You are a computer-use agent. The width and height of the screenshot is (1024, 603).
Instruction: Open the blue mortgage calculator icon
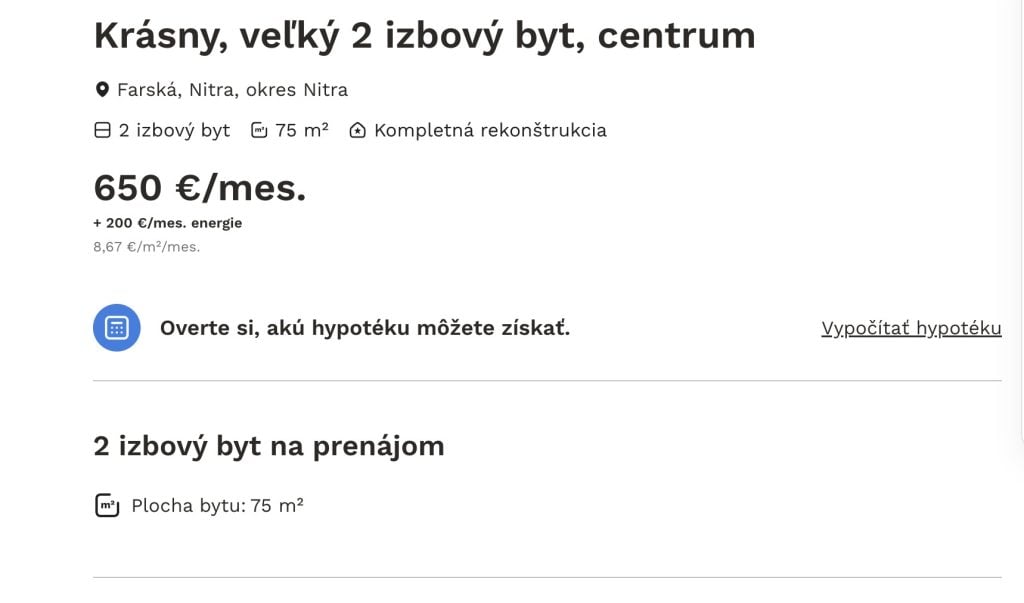tap(117, 327)
